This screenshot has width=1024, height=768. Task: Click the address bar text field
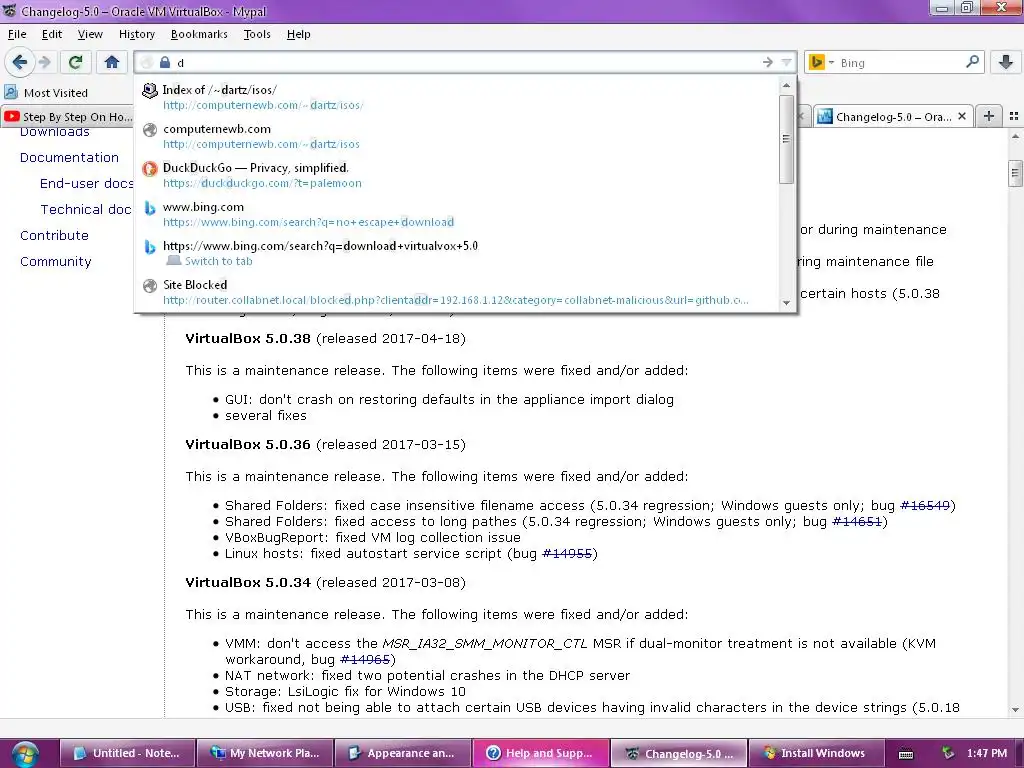(x=465, y=63)
